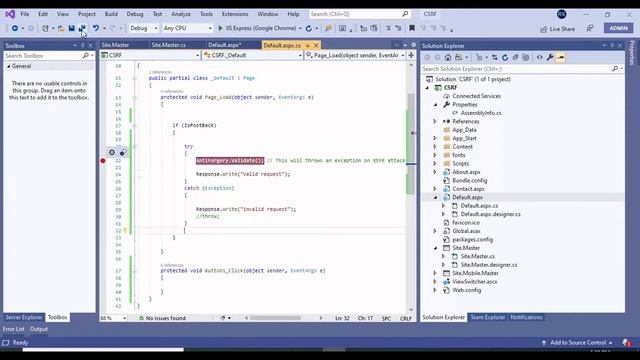This screenshot has width=640, height=360.
Task: Click the Sync with Active Document icon
Action: pos(495,58)
